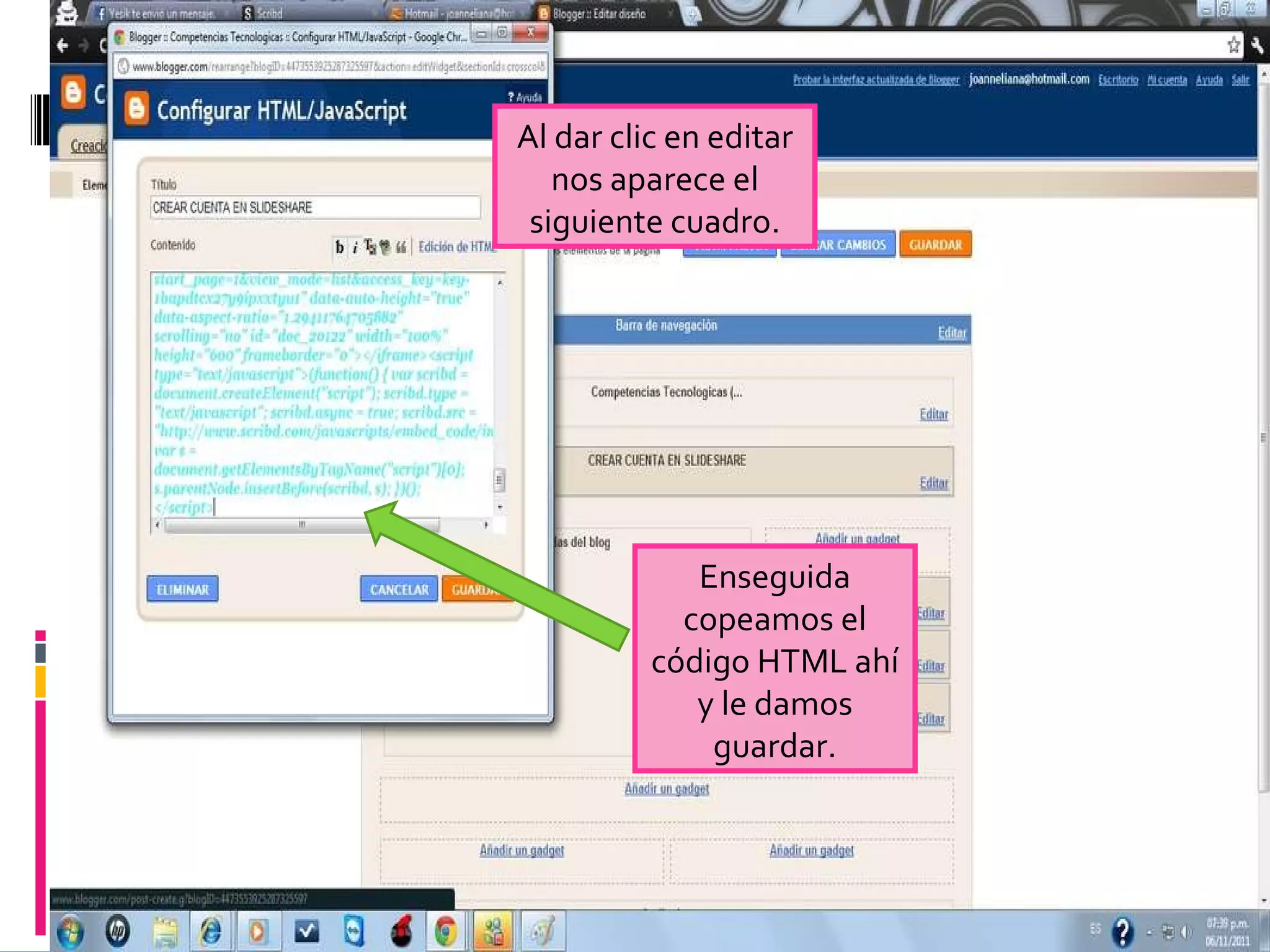Screen dimensions: 1270x952
Task: Click the text color icon in editor
Action: 370,247
